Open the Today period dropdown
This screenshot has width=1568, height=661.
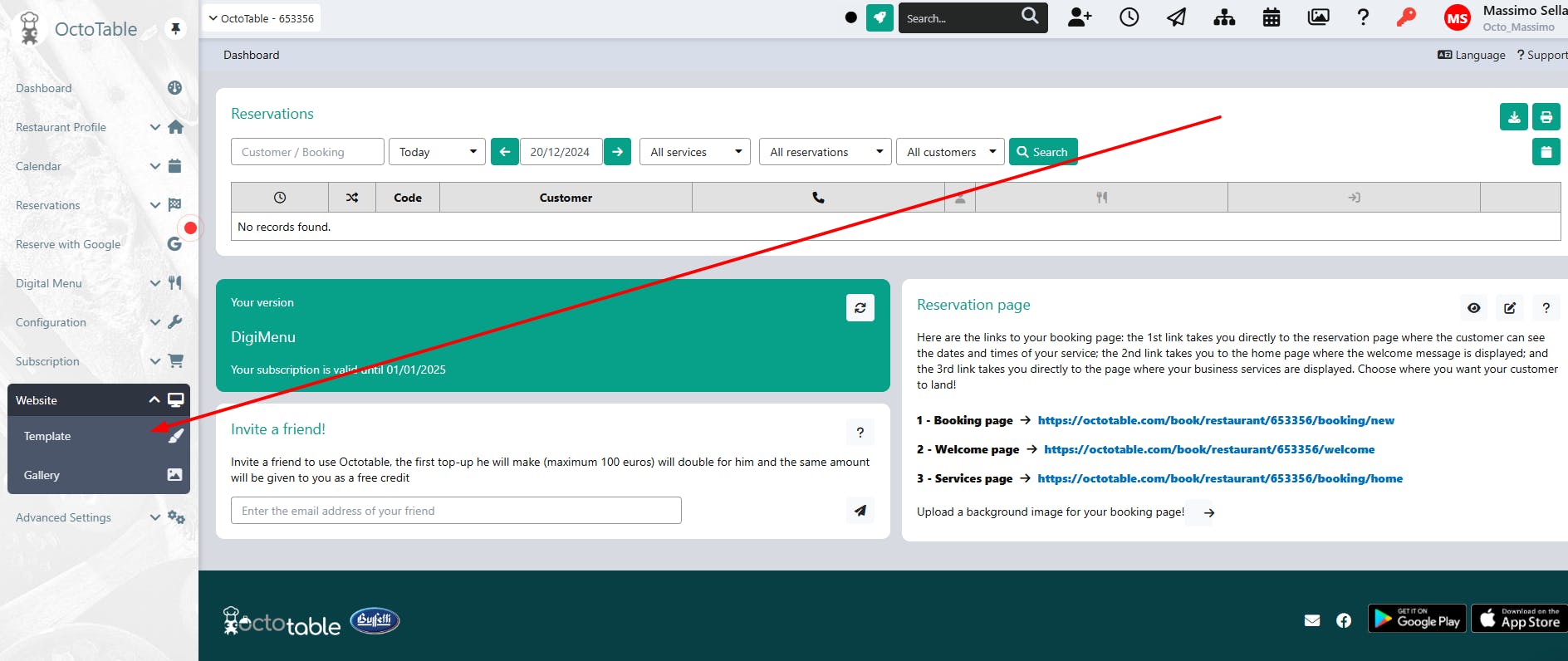coord(437,152)
